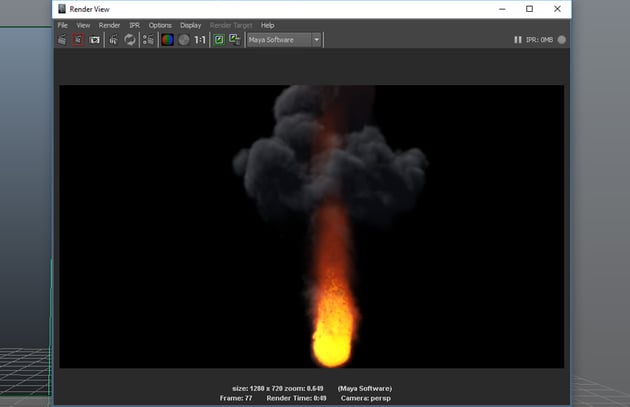The width and height of the screenshot is (630, 407).
Task: Click the Snapshot camera icon
Action: coord(94,40)
